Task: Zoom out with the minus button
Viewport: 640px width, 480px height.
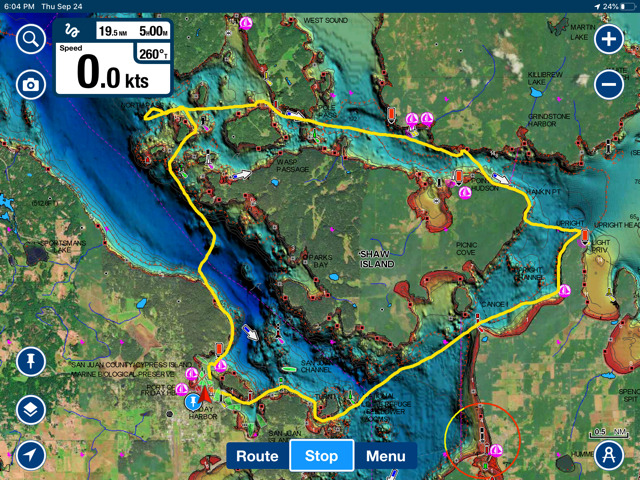Action: pyautogui.click(x=609, y=85)
